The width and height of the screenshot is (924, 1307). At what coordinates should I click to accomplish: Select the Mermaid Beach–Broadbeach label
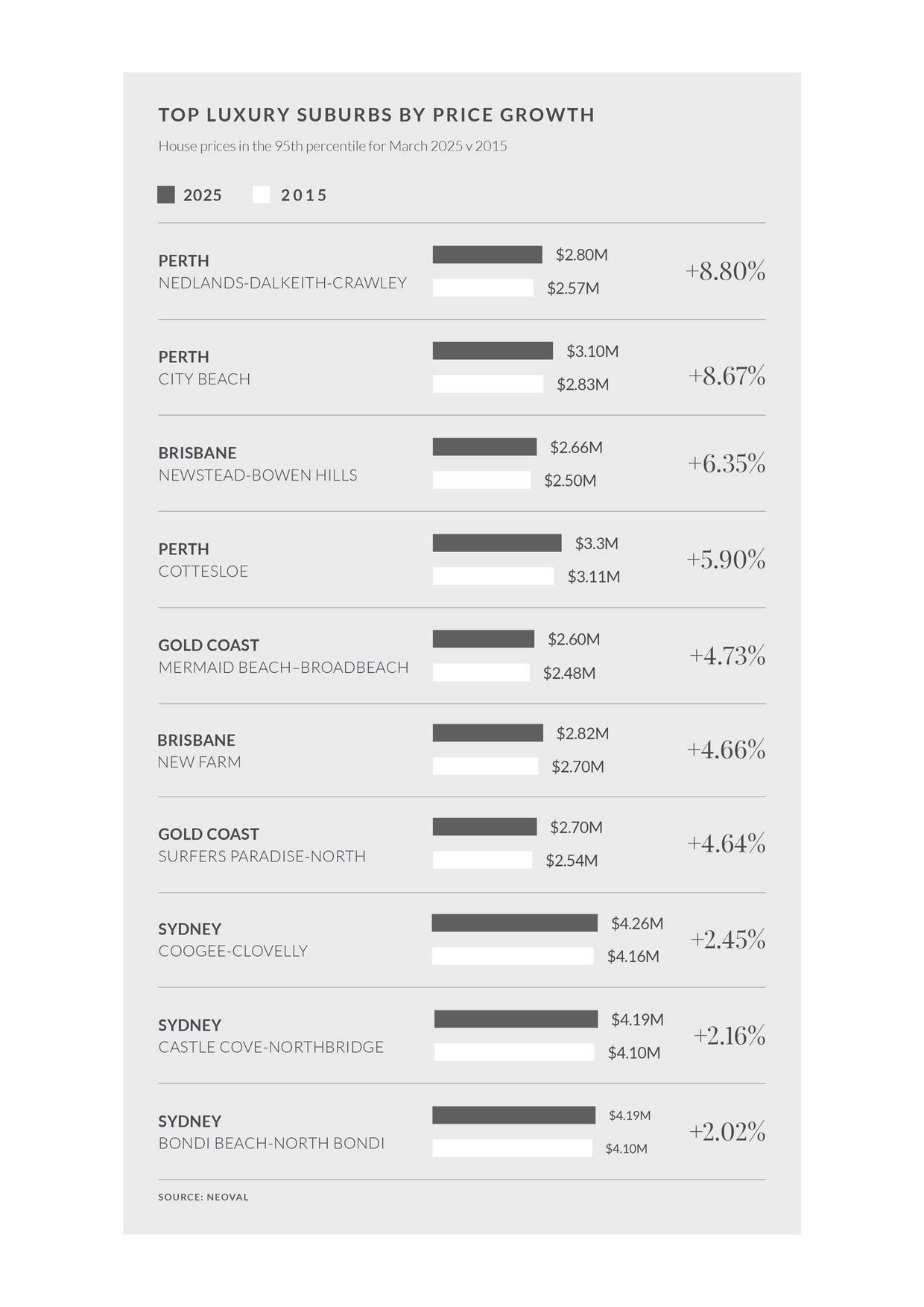(x=283, y=668)
